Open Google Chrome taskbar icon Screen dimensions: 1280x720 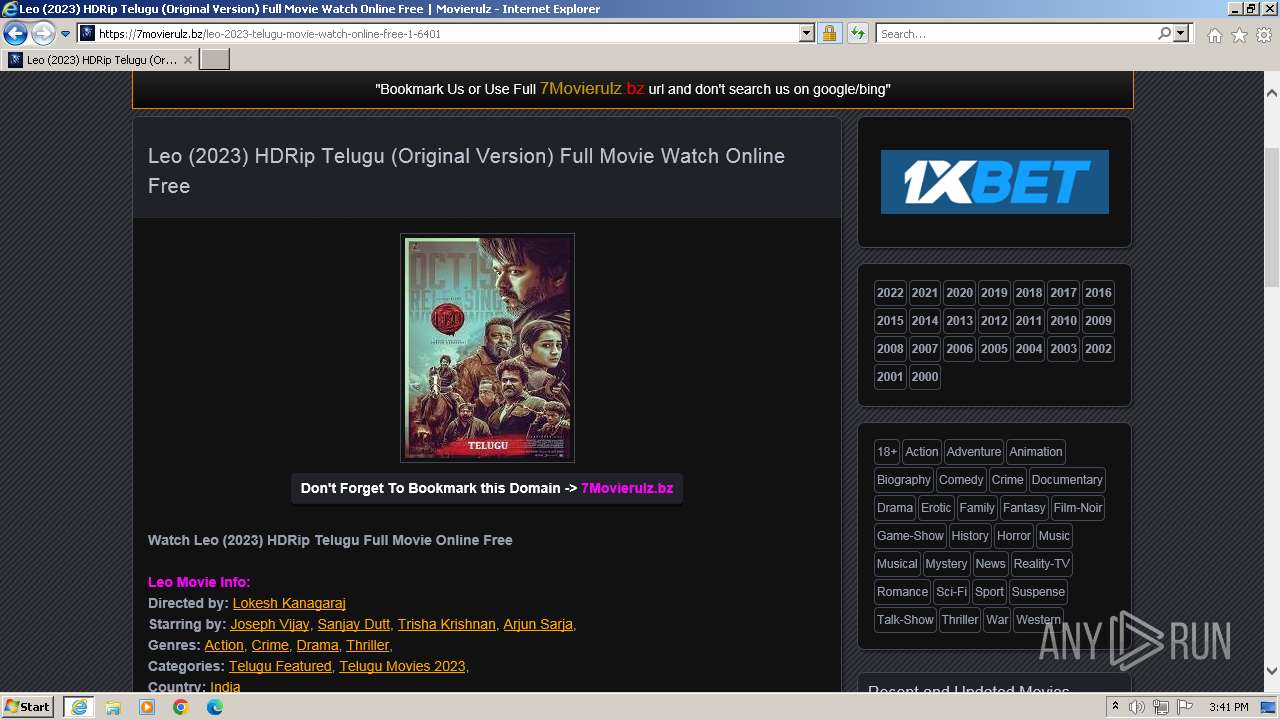pyautogui.click(x=181, y=707)
